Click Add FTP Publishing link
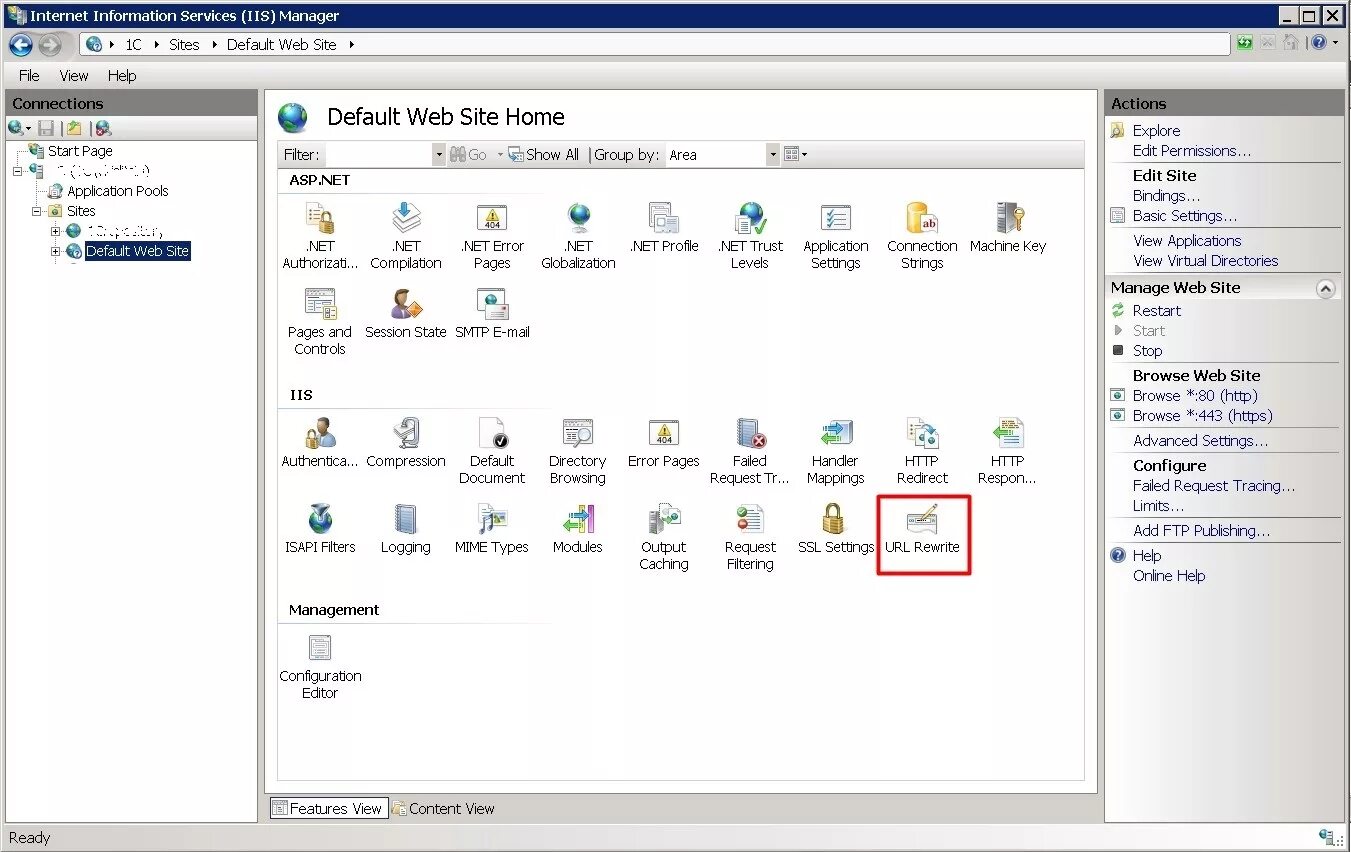Viewport: 1351px width, 852px height. [1201, 531]
